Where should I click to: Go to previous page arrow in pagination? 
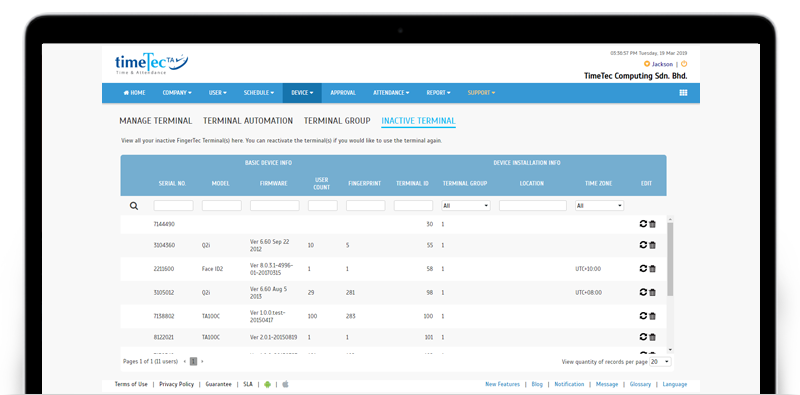[185, 361]
